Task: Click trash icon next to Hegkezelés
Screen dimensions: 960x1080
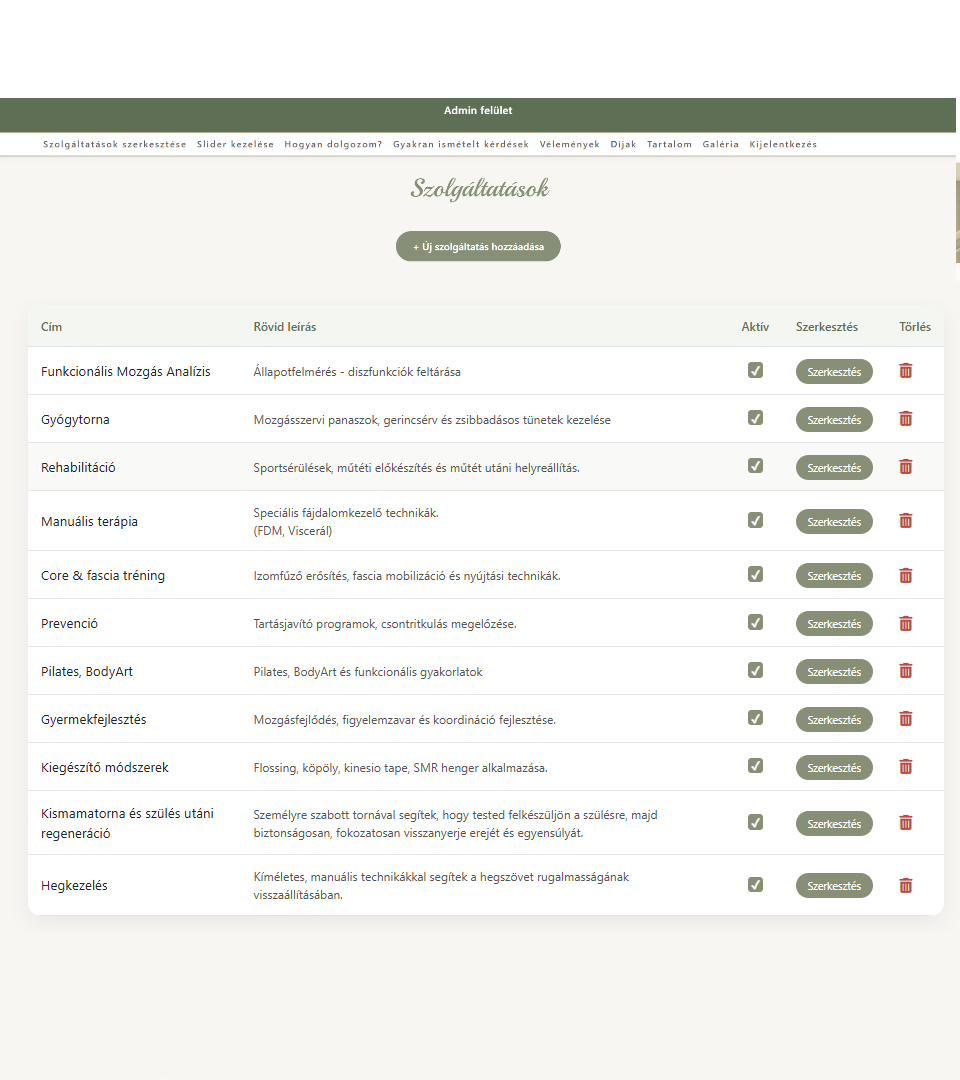Action: [905, 885]
